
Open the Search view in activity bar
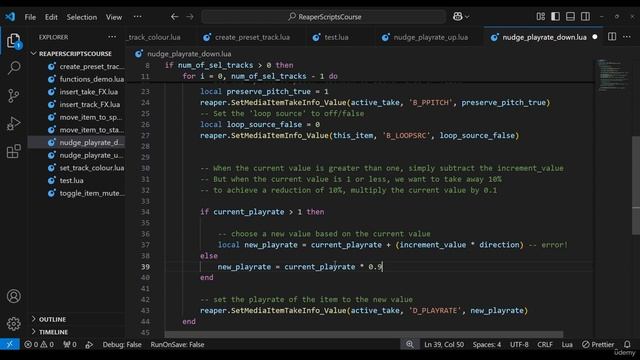pyautogui.click(x=14, y=67)
